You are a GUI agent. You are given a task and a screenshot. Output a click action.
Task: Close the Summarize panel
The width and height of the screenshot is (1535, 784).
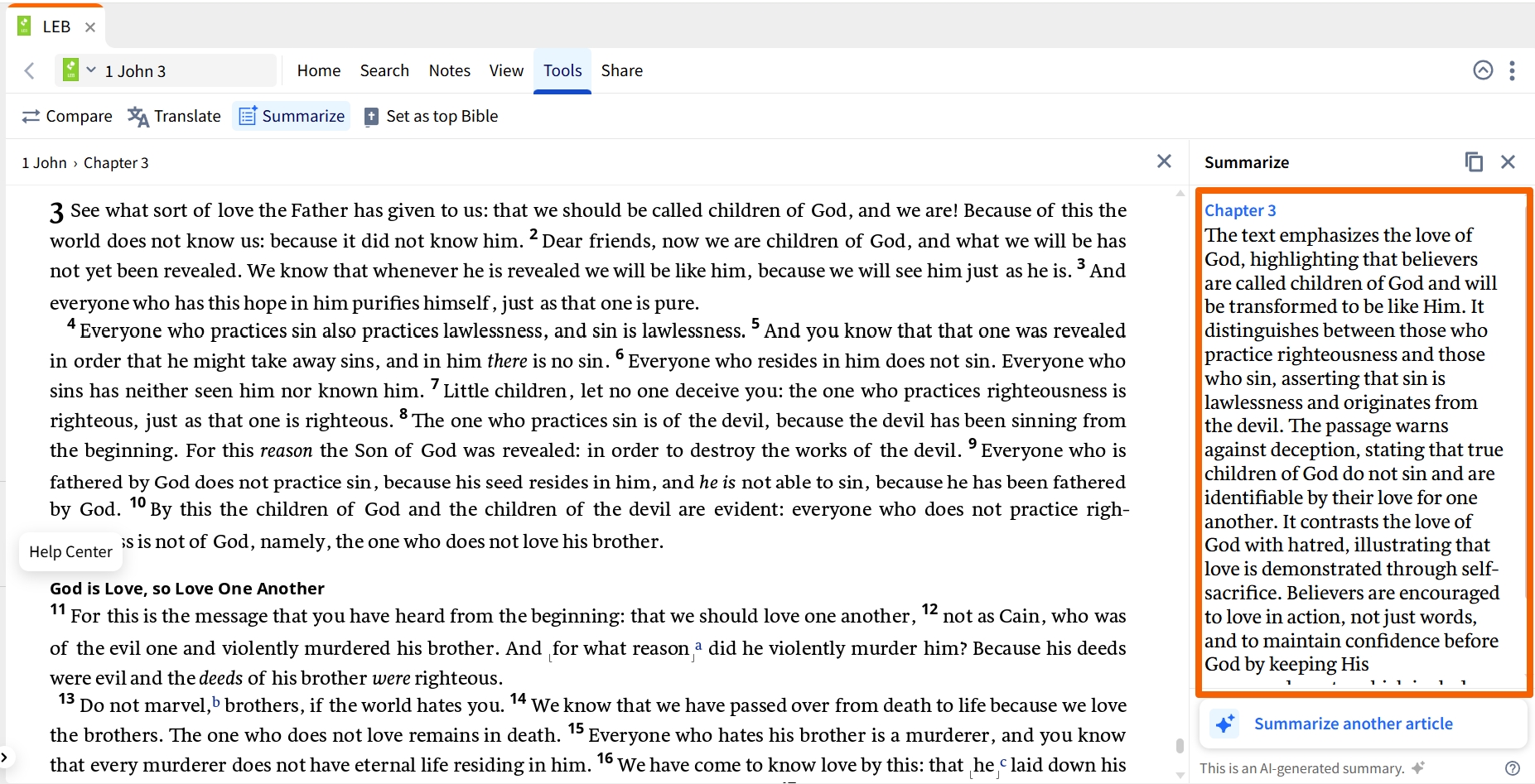click(x=1508, y=162)
